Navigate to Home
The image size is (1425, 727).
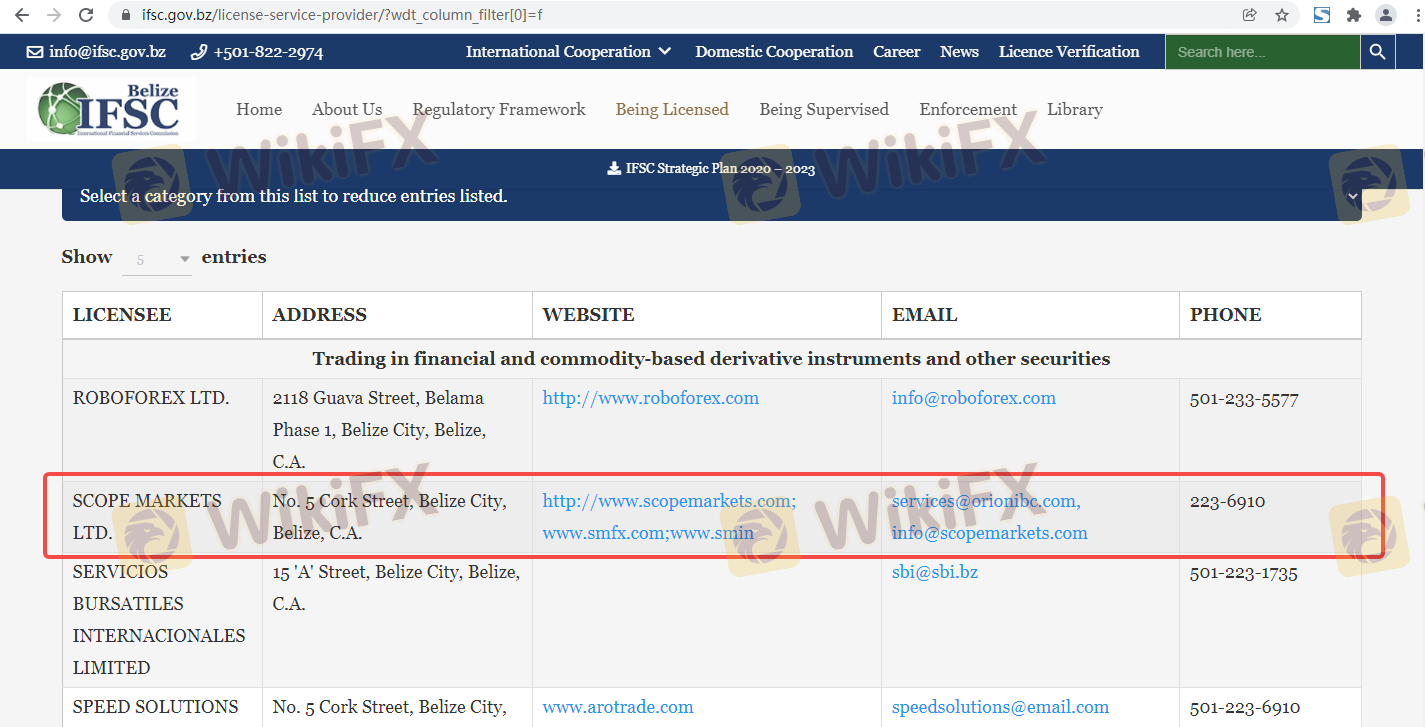pos(259,110)
